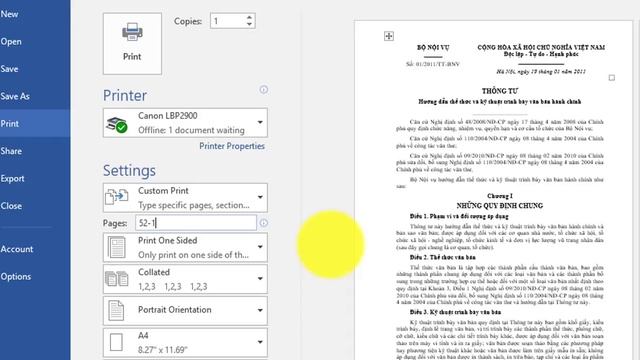The height and width of the screenshot is (360, 640).
Task: Click the Printer info icon
Action: (264, 89)
